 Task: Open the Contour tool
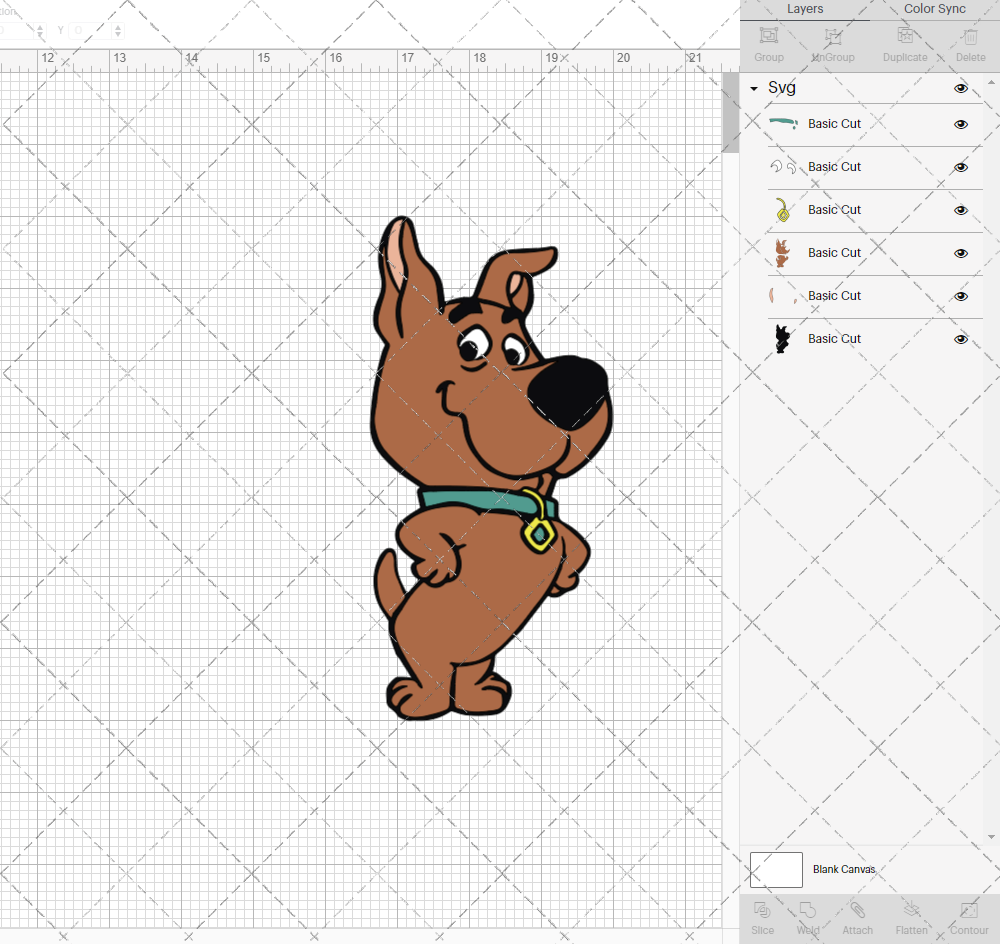pos(968,916)
